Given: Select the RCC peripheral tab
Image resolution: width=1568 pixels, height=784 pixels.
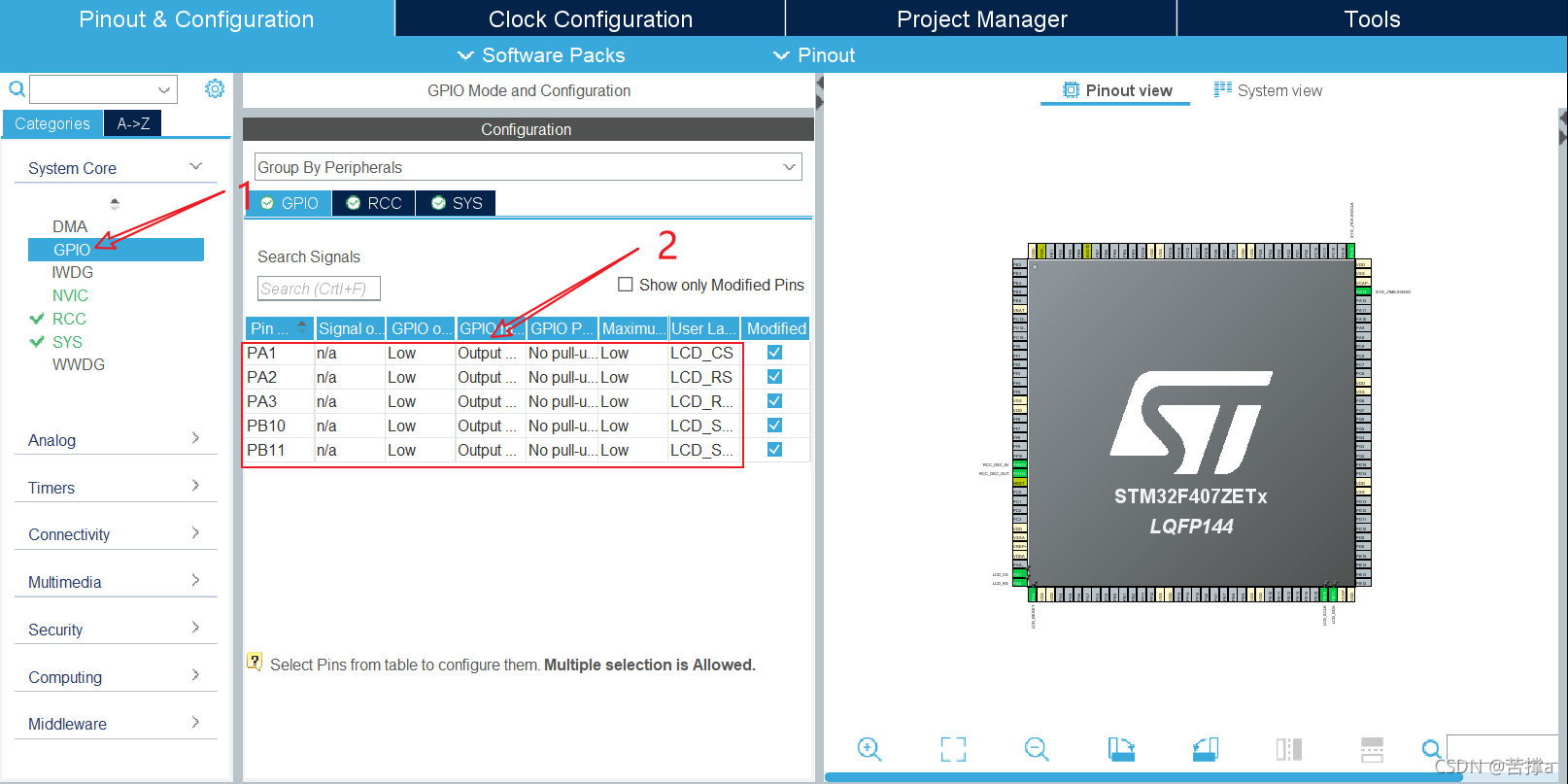Looking at the screenshot, I should pos(374,203).
